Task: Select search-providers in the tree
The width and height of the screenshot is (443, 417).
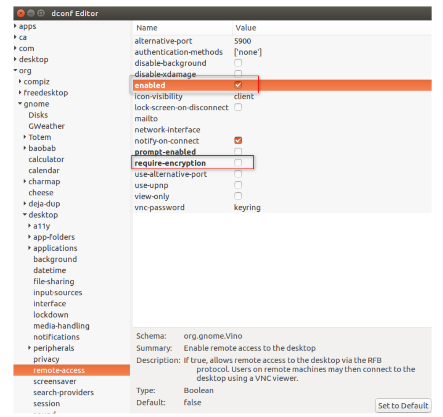Action: [x=63, y=393]
